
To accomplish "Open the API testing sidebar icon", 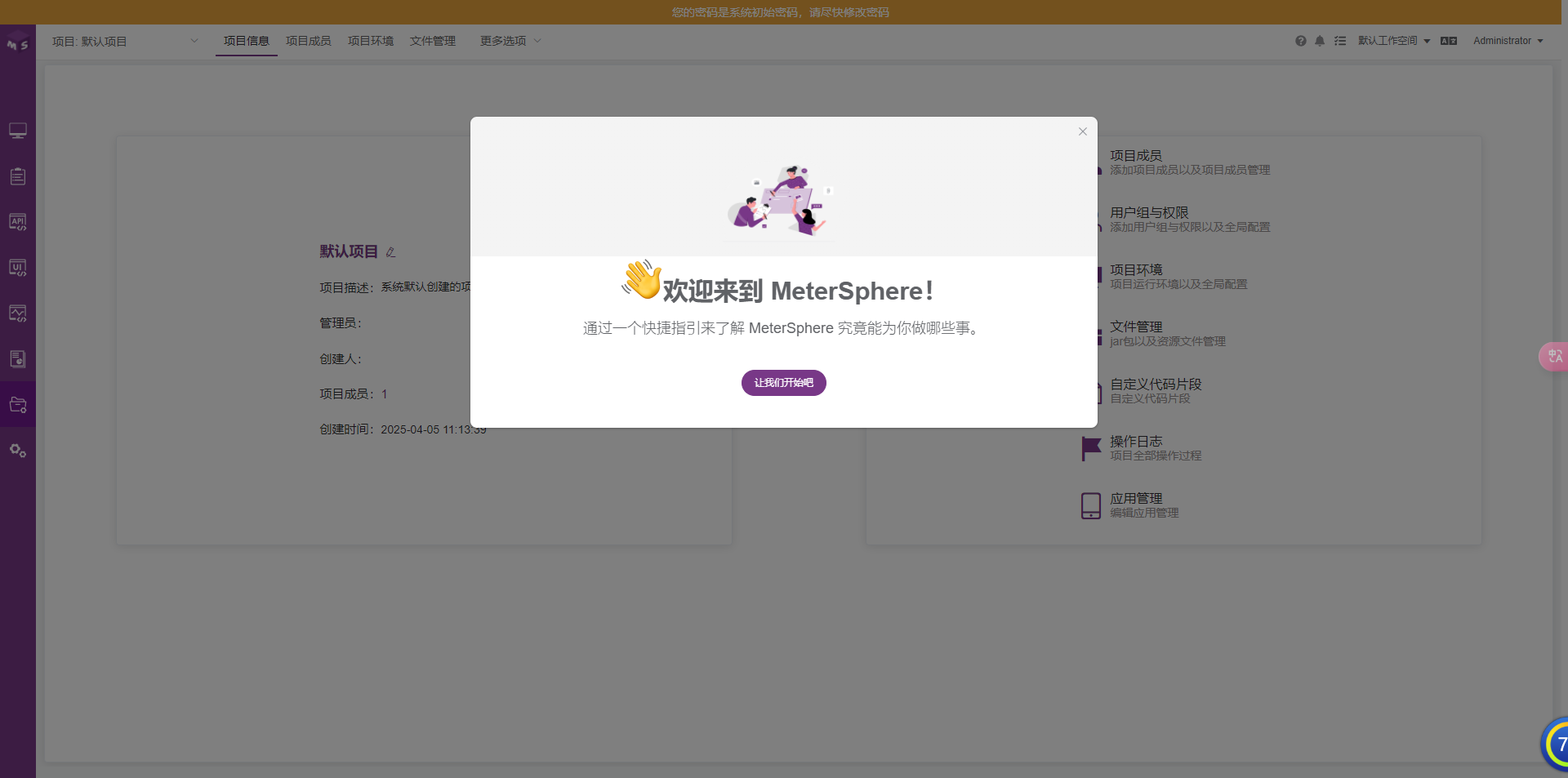I will 18,222.
